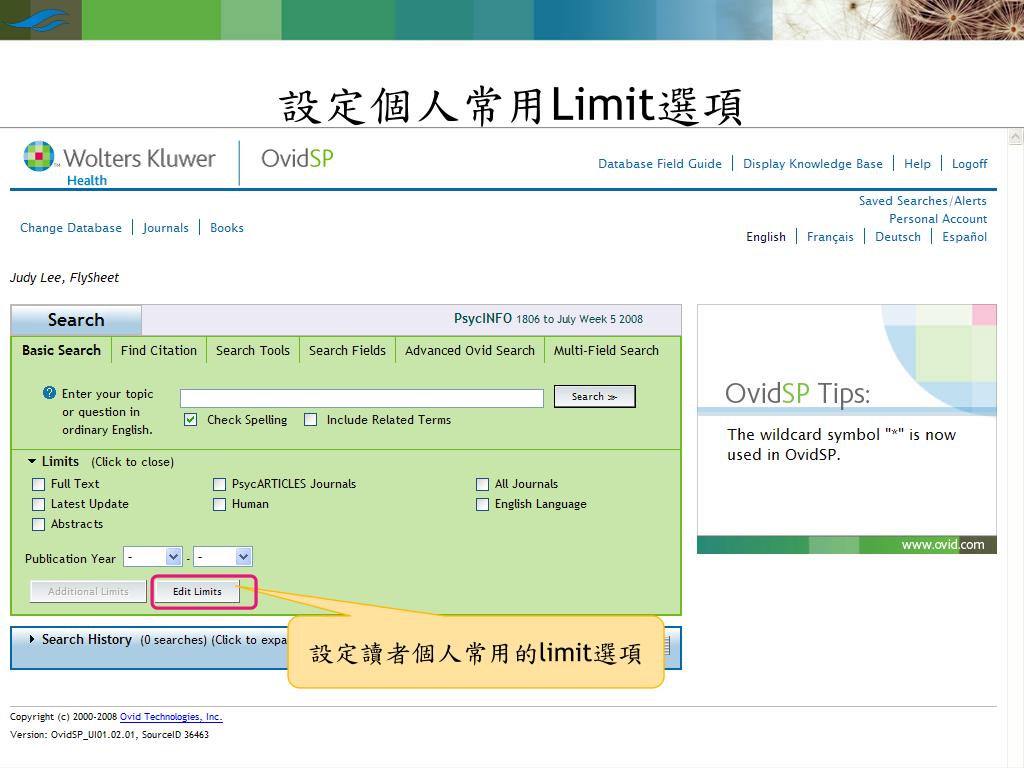This screenshot has width=1024, height=768.
Task: Open the Books link
Action: (227, 228)
